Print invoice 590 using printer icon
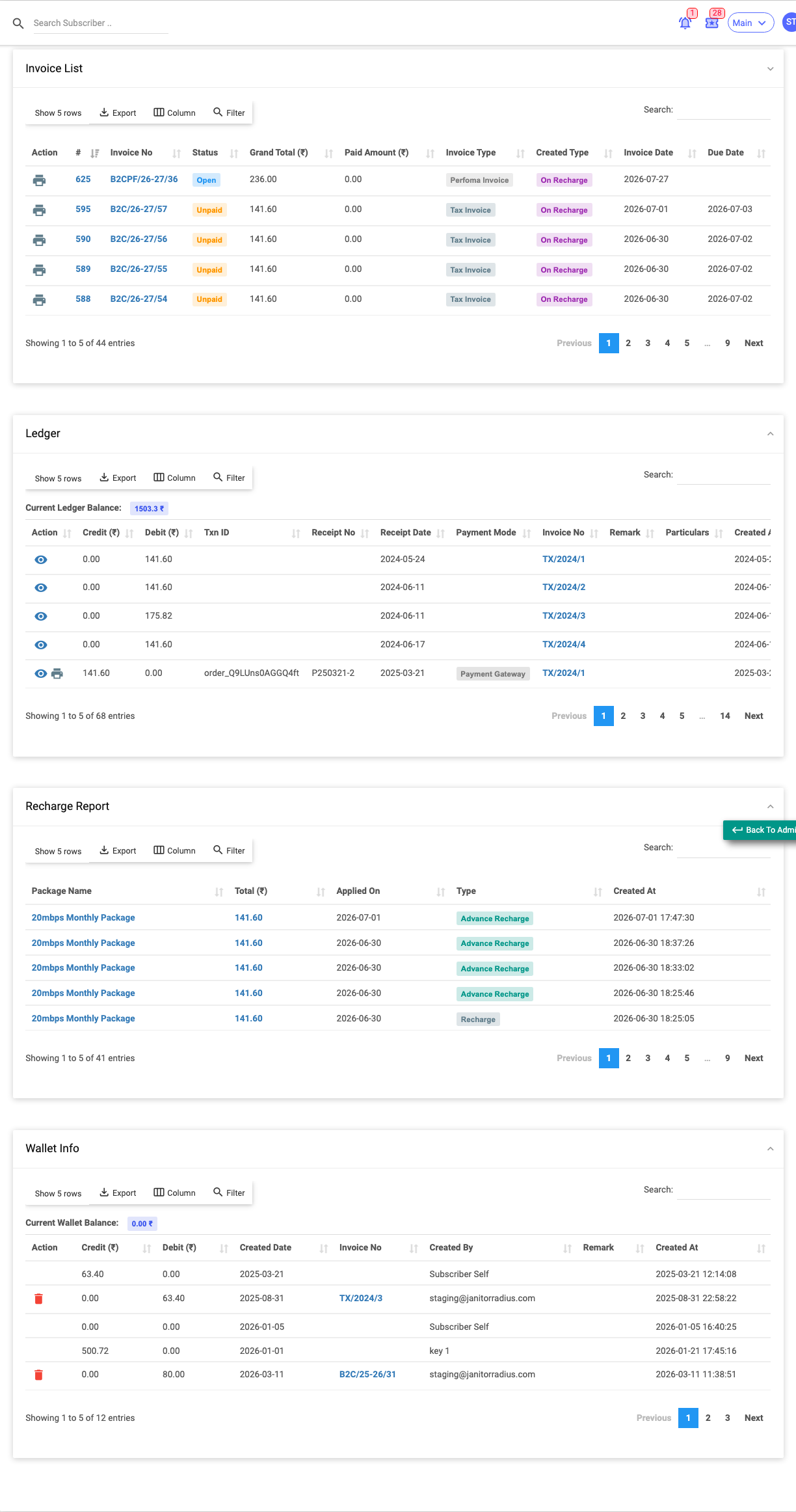The image size is (796, 1512). [x=39, y=240]
